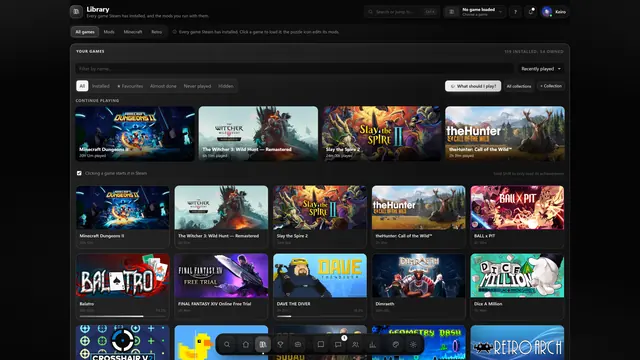Select the Geometry Dash card
The width and height of the screenshot is (640, 360).
[418, 342]
